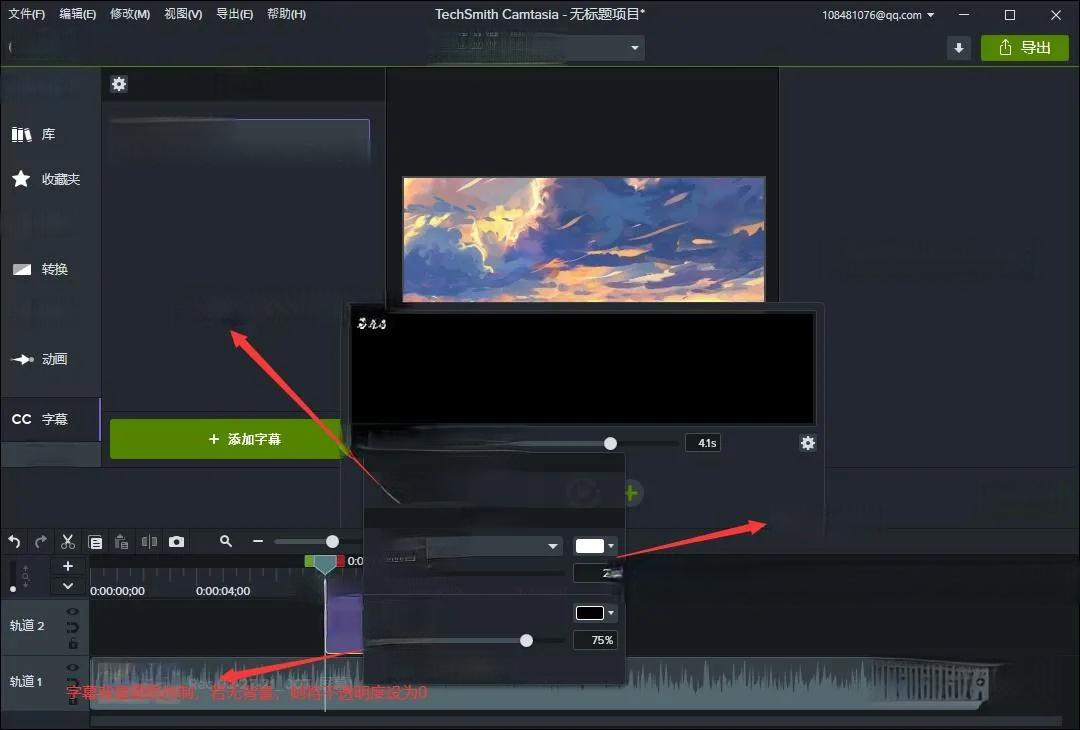Click the split clip icon
The width and height of the screenshot is (1080, 730).
149,541
